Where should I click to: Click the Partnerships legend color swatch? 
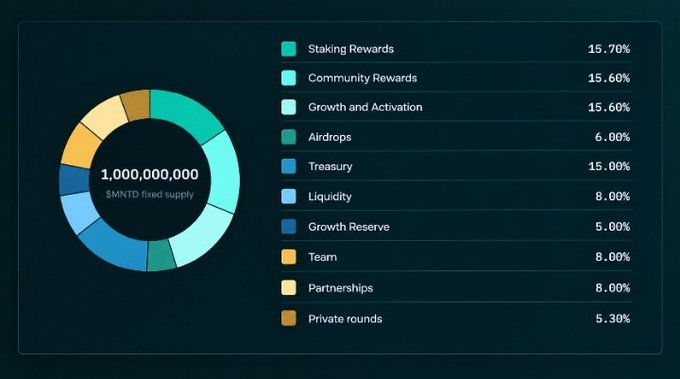tap(288, 288)
